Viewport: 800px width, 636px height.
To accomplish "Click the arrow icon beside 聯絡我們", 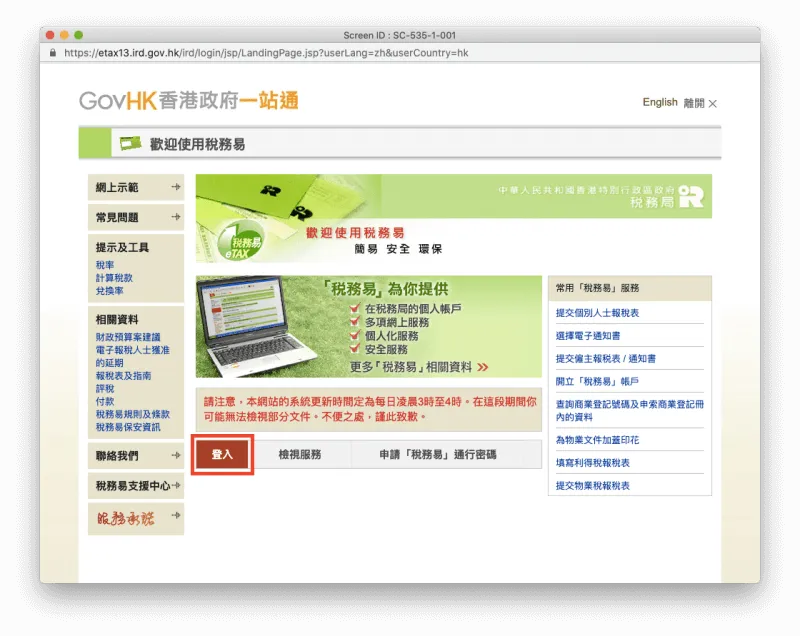I will pyautogui.click(x=176, y=455).
